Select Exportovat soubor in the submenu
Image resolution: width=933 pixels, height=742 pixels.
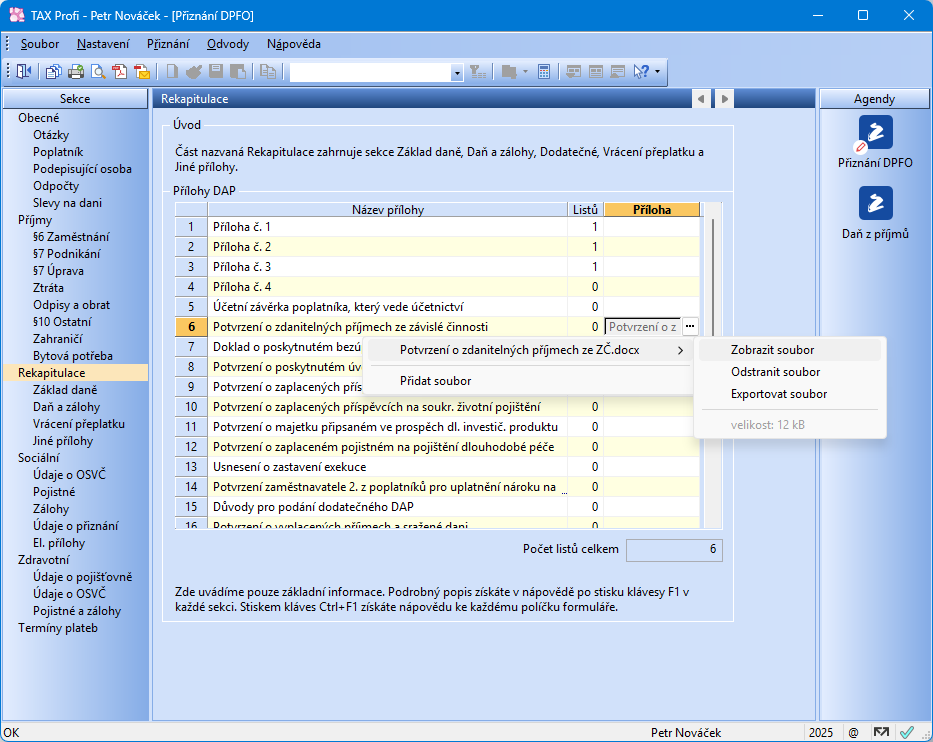click(779, 394)
